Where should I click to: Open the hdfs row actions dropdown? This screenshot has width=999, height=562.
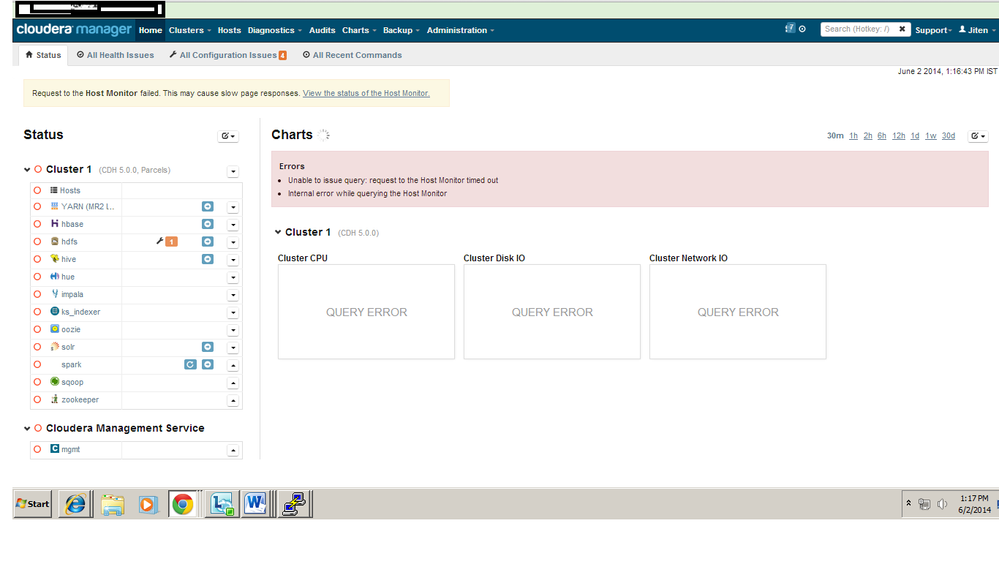click(x=233, y=242)
